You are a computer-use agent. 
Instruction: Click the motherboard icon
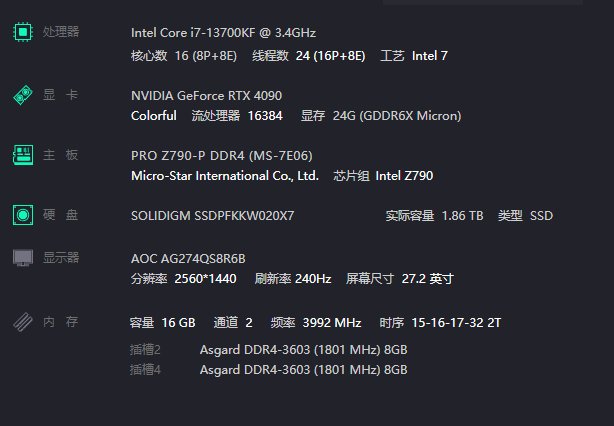pos(23,155)
